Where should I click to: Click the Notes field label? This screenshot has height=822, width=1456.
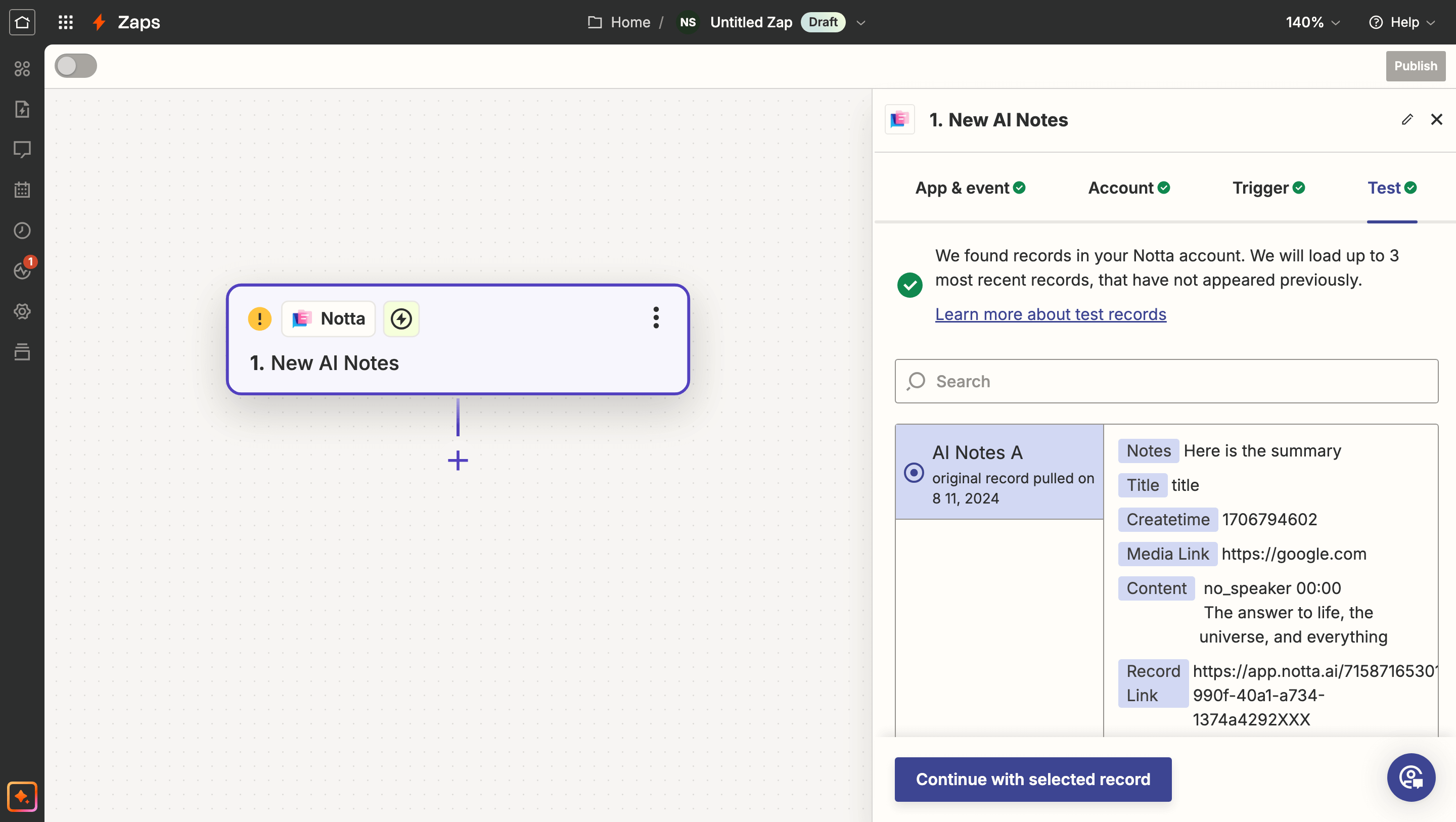1149,450
